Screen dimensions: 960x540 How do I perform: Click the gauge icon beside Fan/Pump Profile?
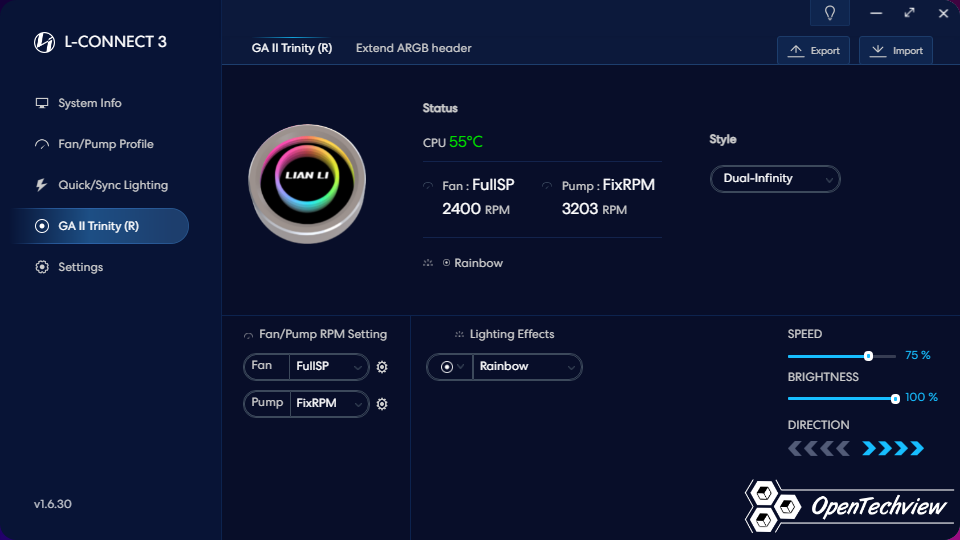pyautogui.click(x=42, y=144)
